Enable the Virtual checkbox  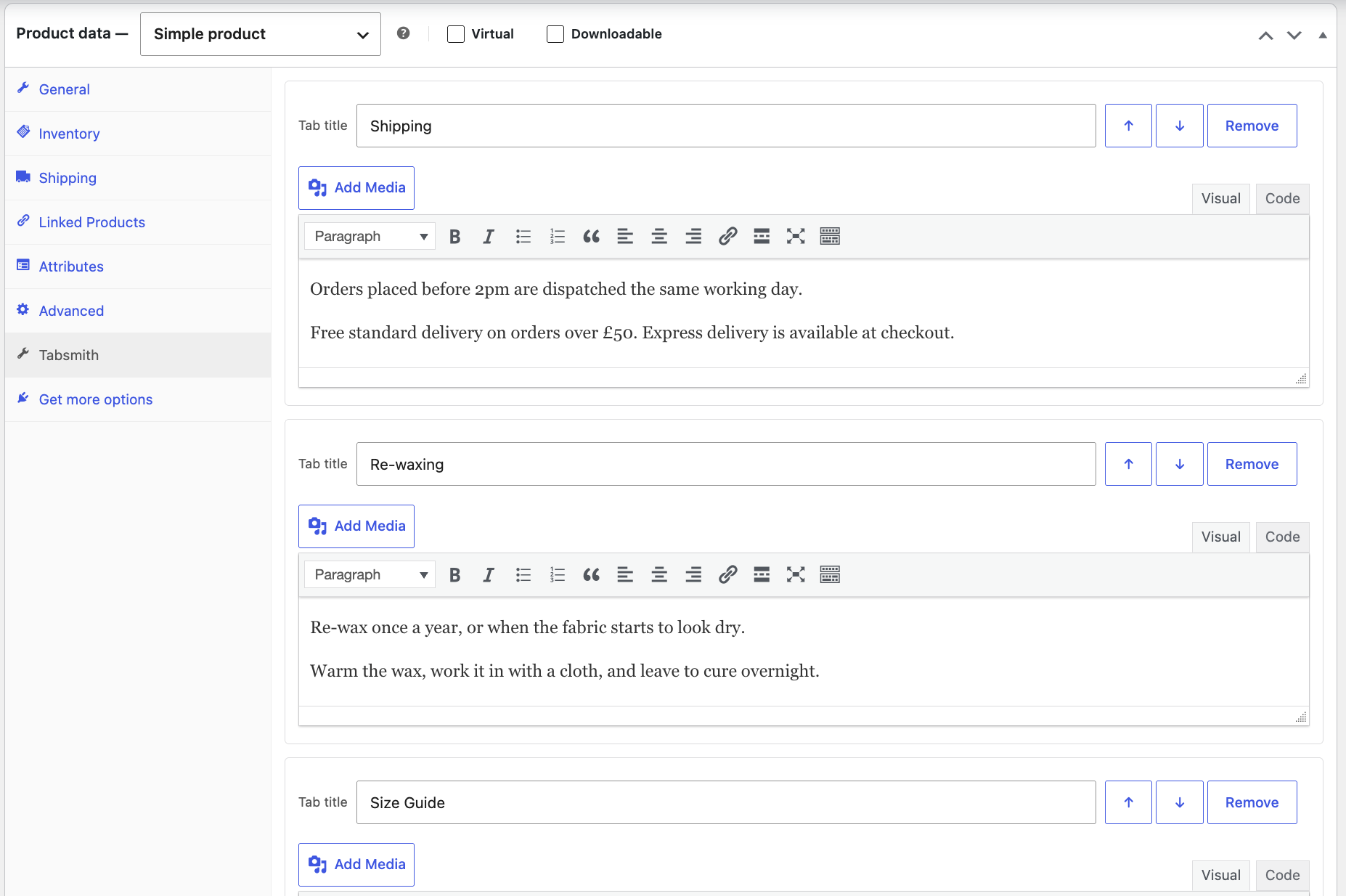pos(456,34)
